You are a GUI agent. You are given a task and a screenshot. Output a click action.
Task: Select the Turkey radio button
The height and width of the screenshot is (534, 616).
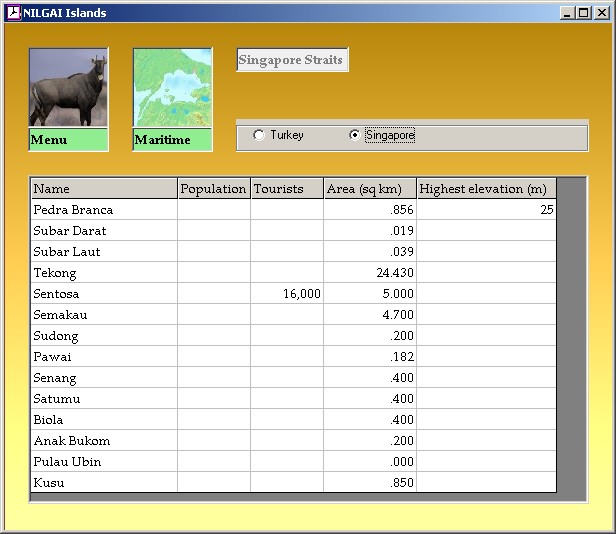(259, 135)
